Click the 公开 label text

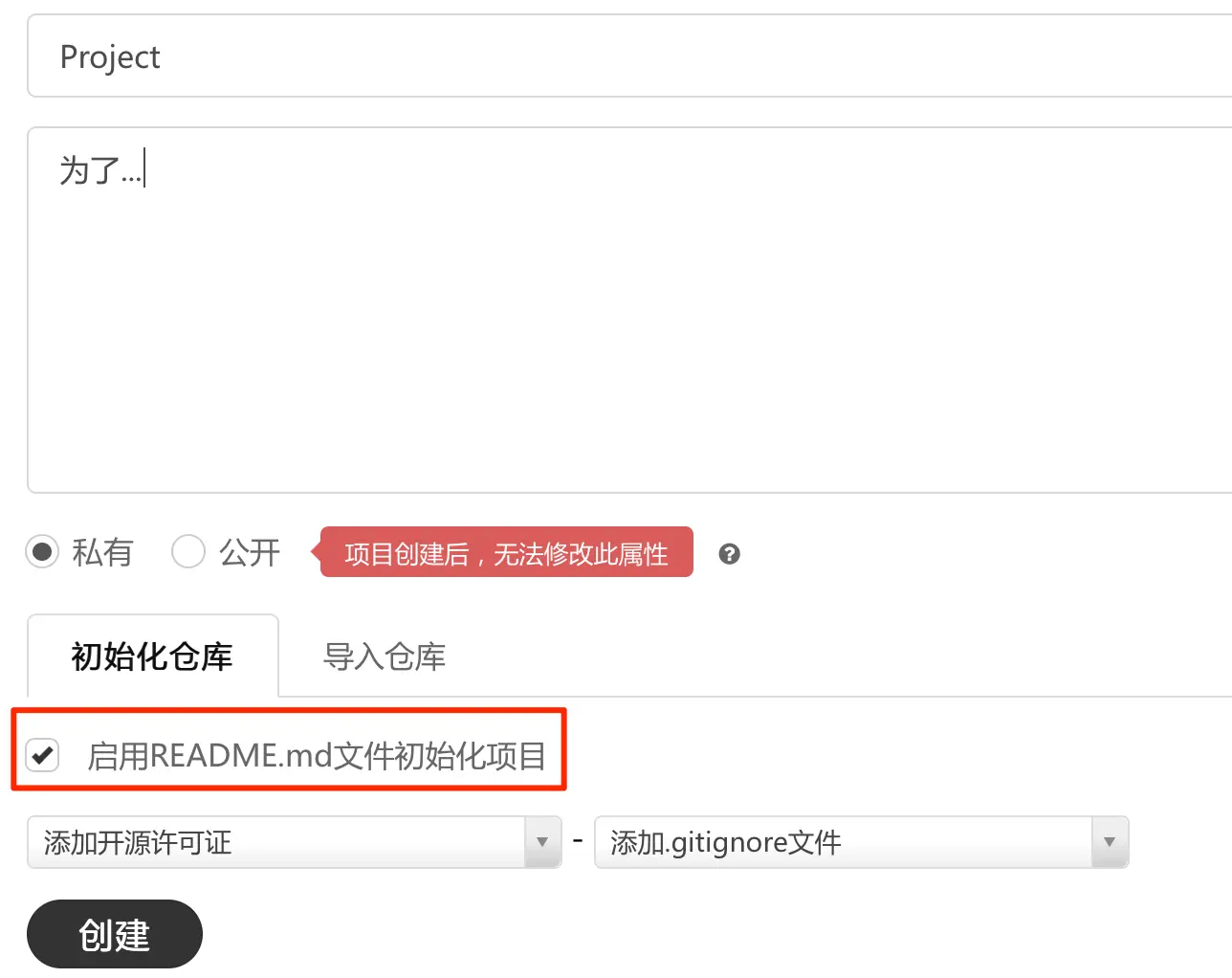coord(250,552)
